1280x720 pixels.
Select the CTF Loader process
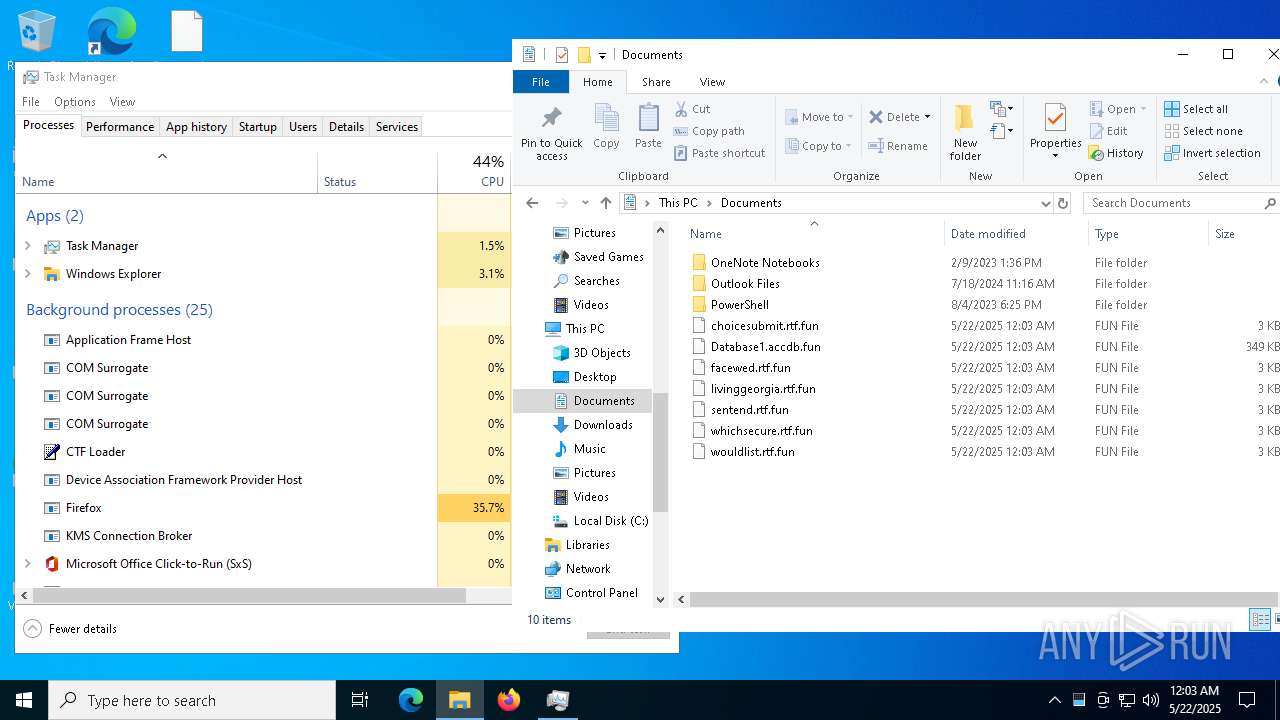coord(264,452)
